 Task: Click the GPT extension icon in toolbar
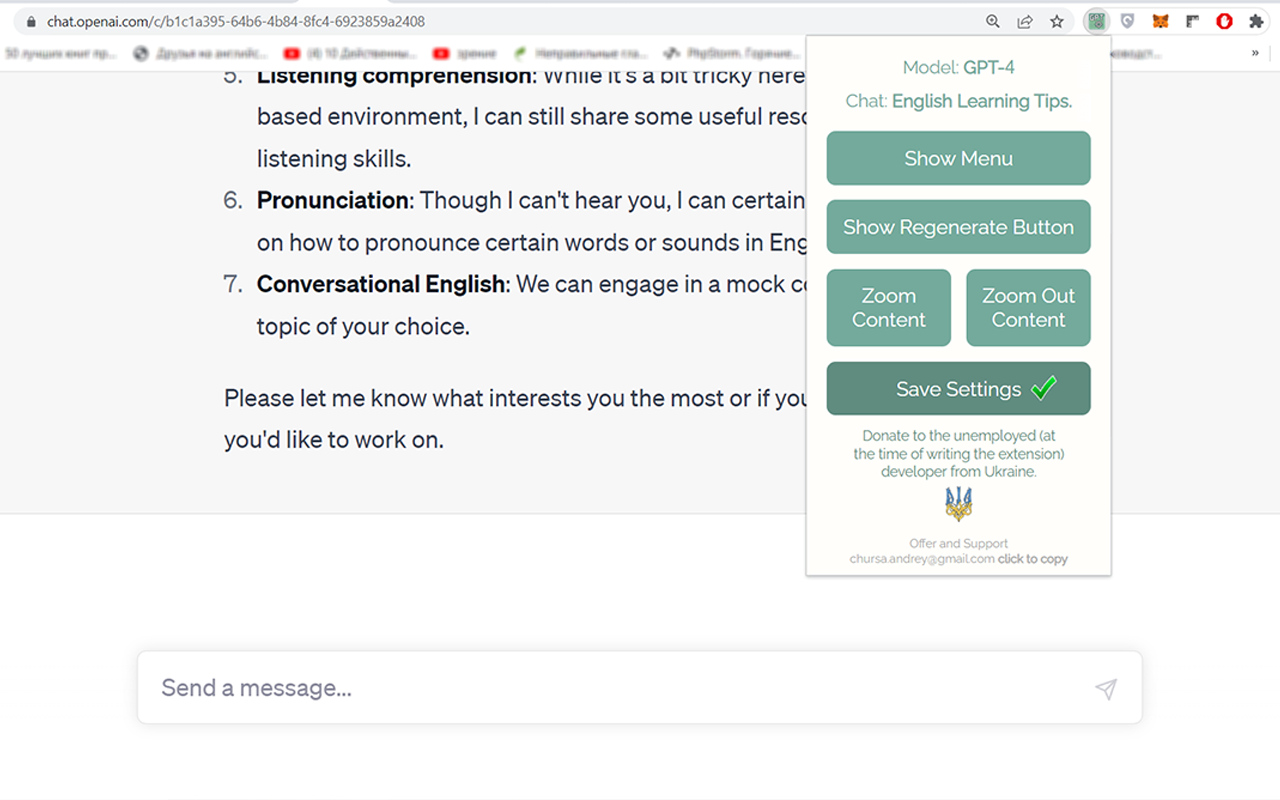coord(1097,21)
